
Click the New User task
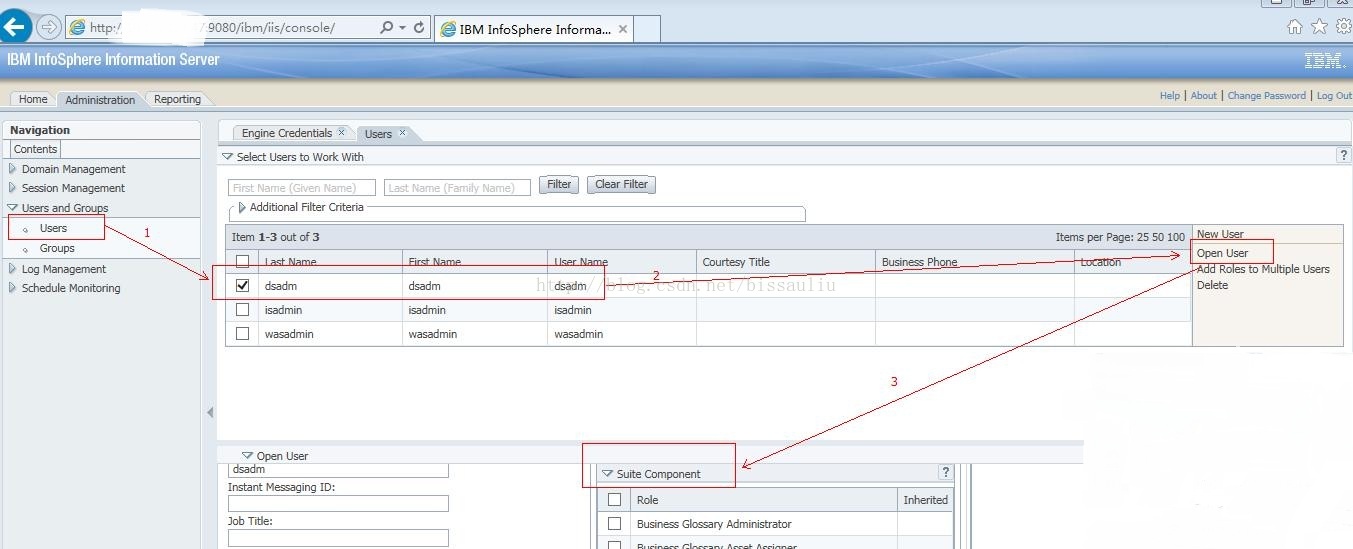1220,234
